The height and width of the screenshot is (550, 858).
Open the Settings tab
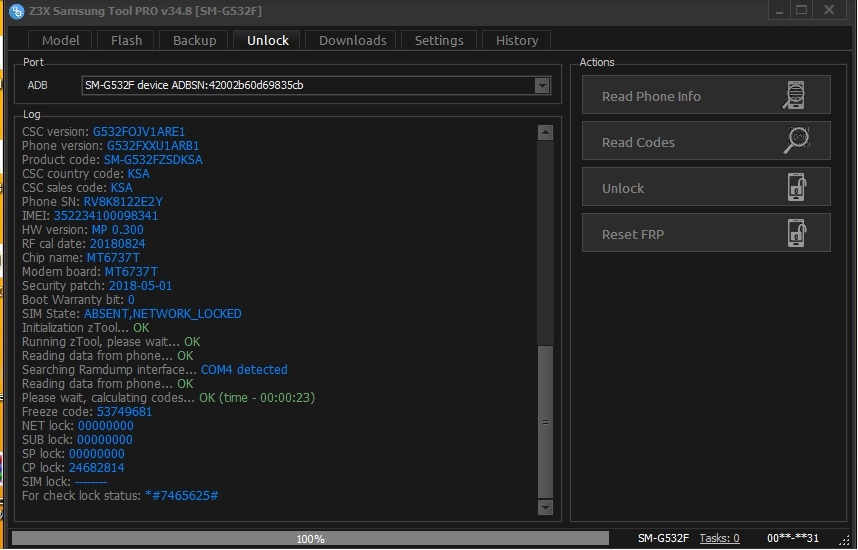(x=439, y=40)
